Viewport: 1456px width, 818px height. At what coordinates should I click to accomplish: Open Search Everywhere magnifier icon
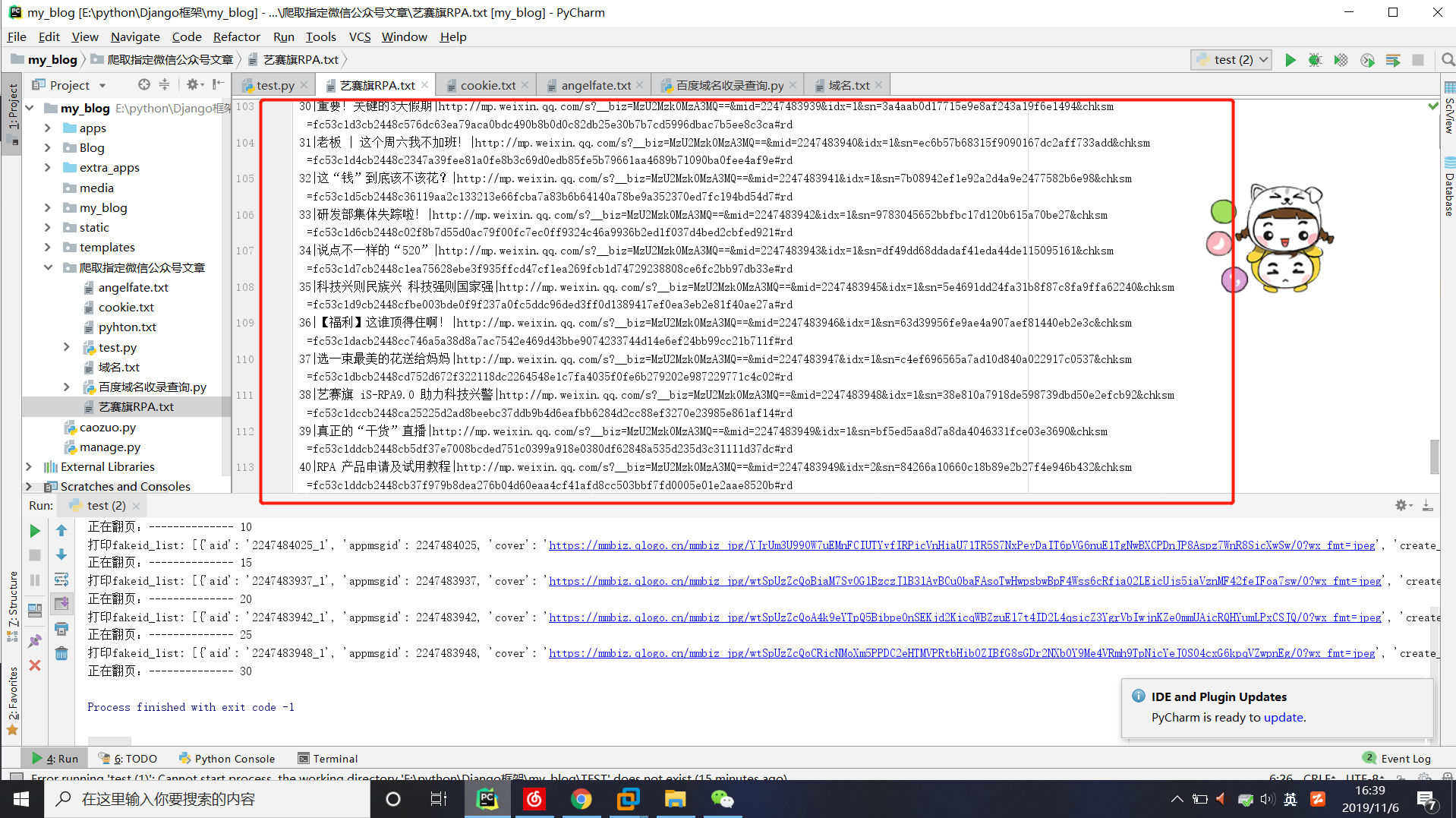tap(1447, 60)
